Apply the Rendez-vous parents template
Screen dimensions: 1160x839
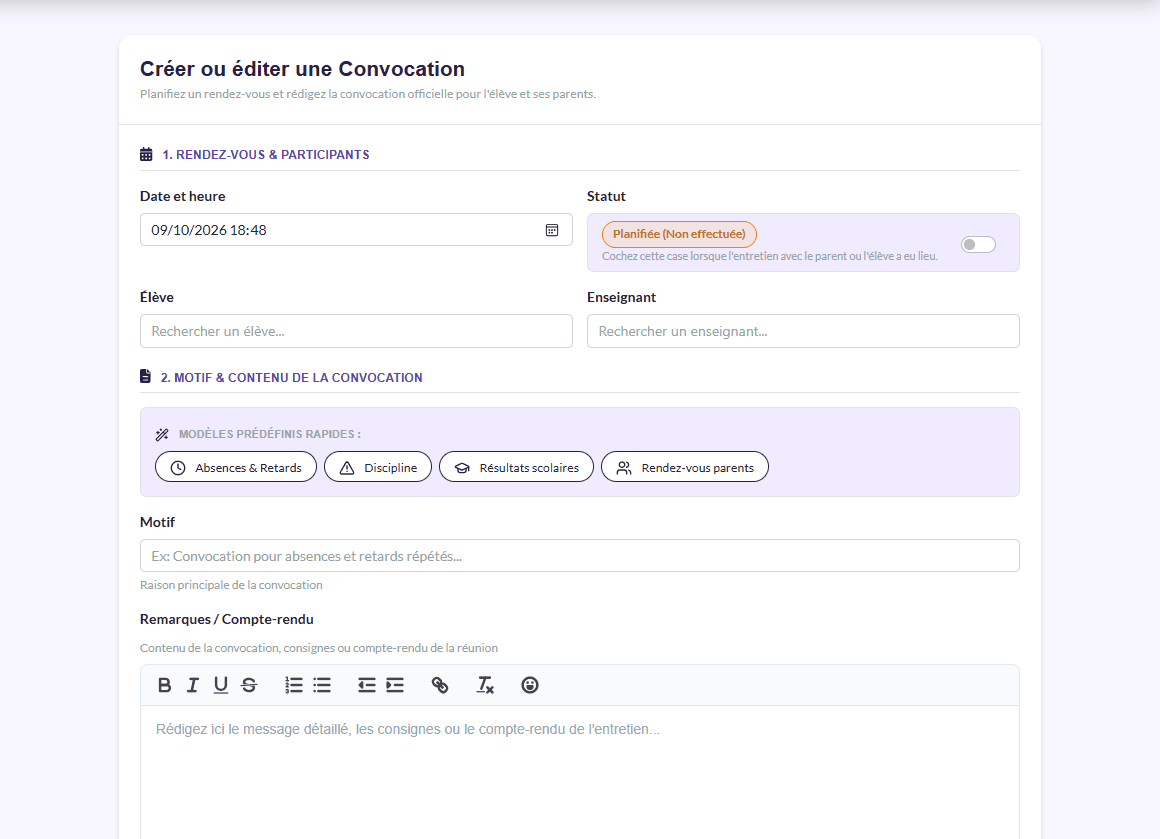pos(685,468)
